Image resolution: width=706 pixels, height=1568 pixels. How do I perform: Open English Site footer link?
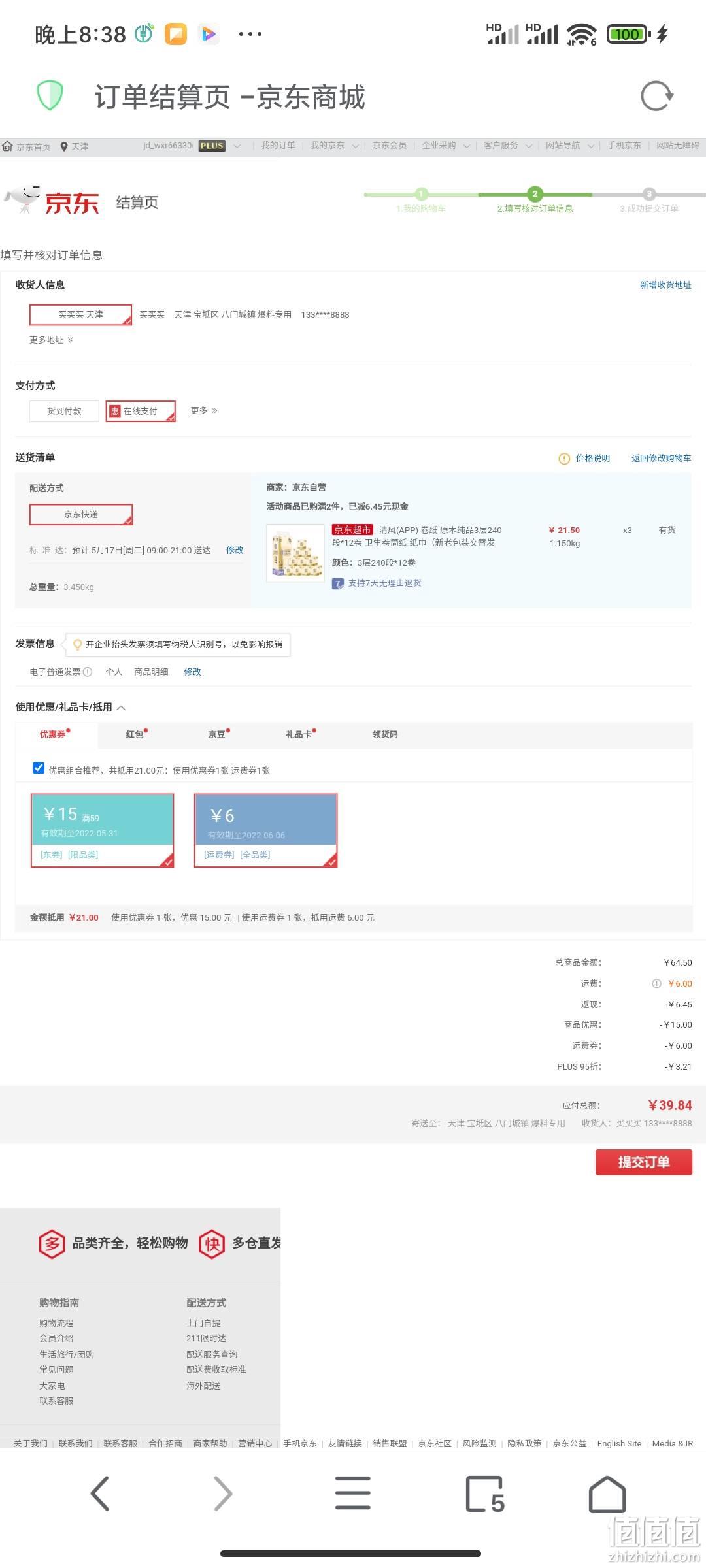619,1443
